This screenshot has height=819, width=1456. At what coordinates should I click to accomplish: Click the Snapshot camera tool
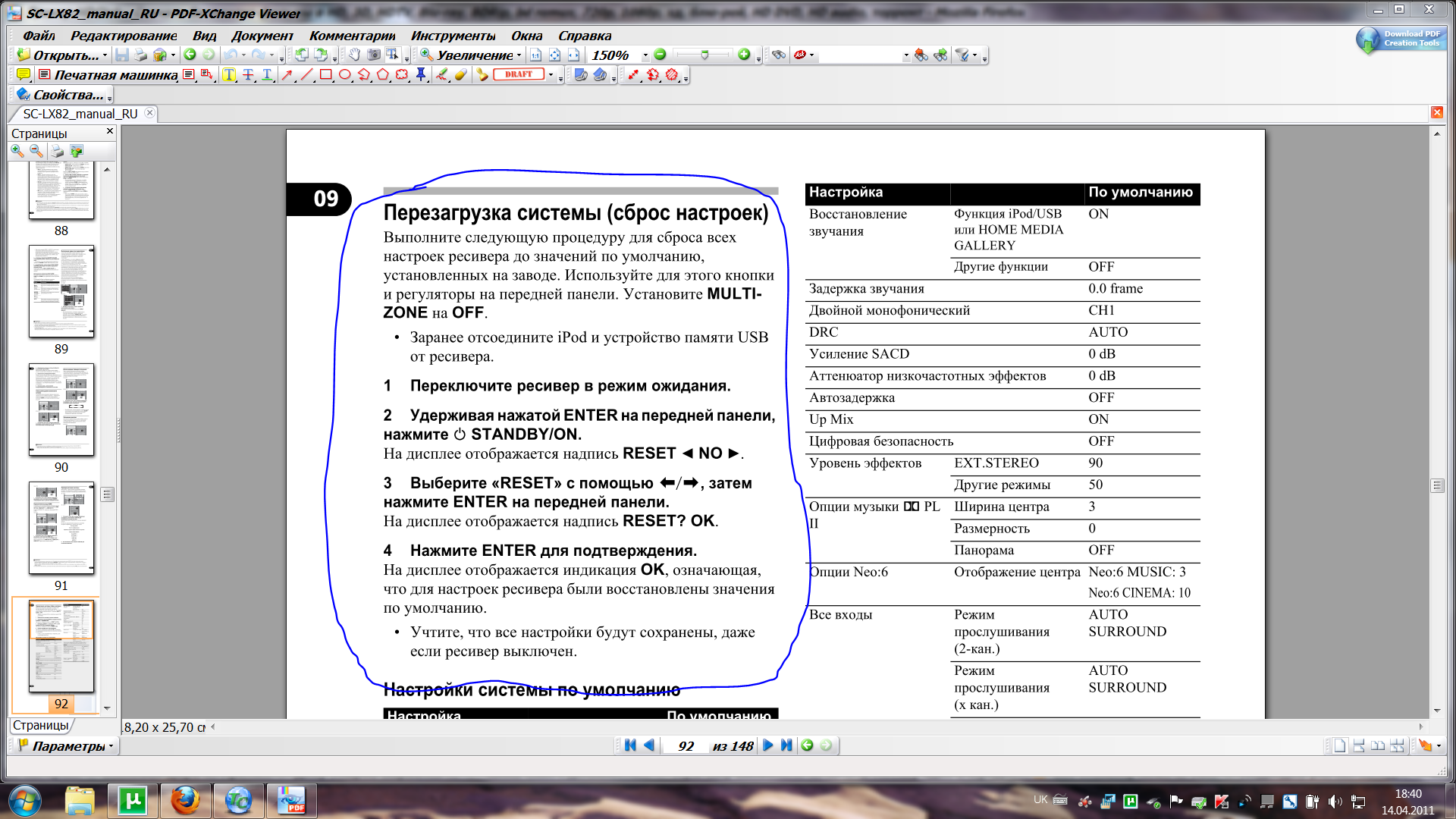[x=373, y=55]
